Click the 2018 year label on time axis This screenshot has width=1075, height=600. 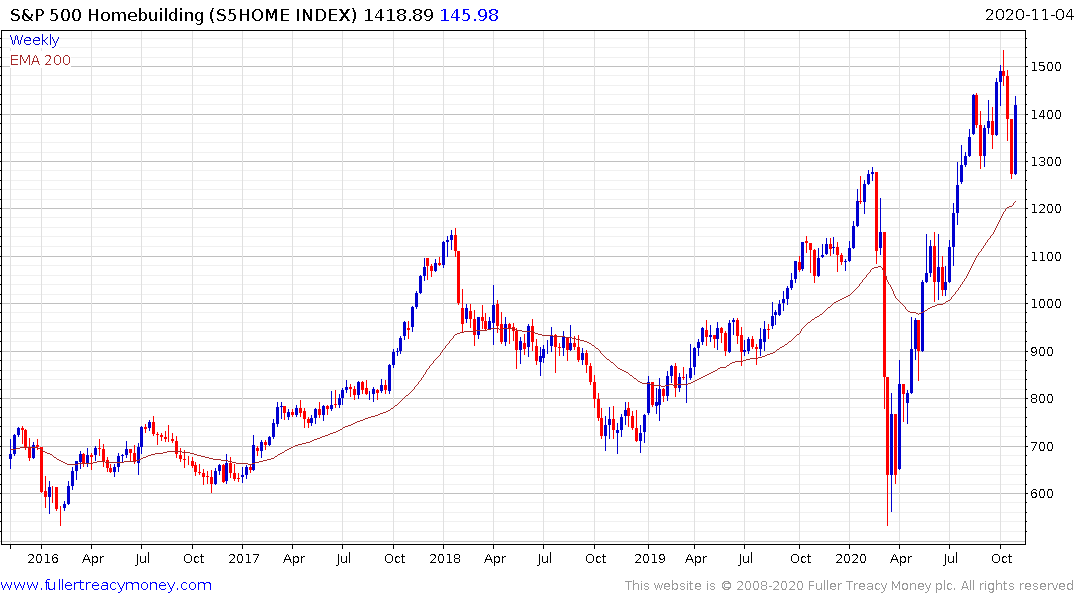(x=445, y=558)
